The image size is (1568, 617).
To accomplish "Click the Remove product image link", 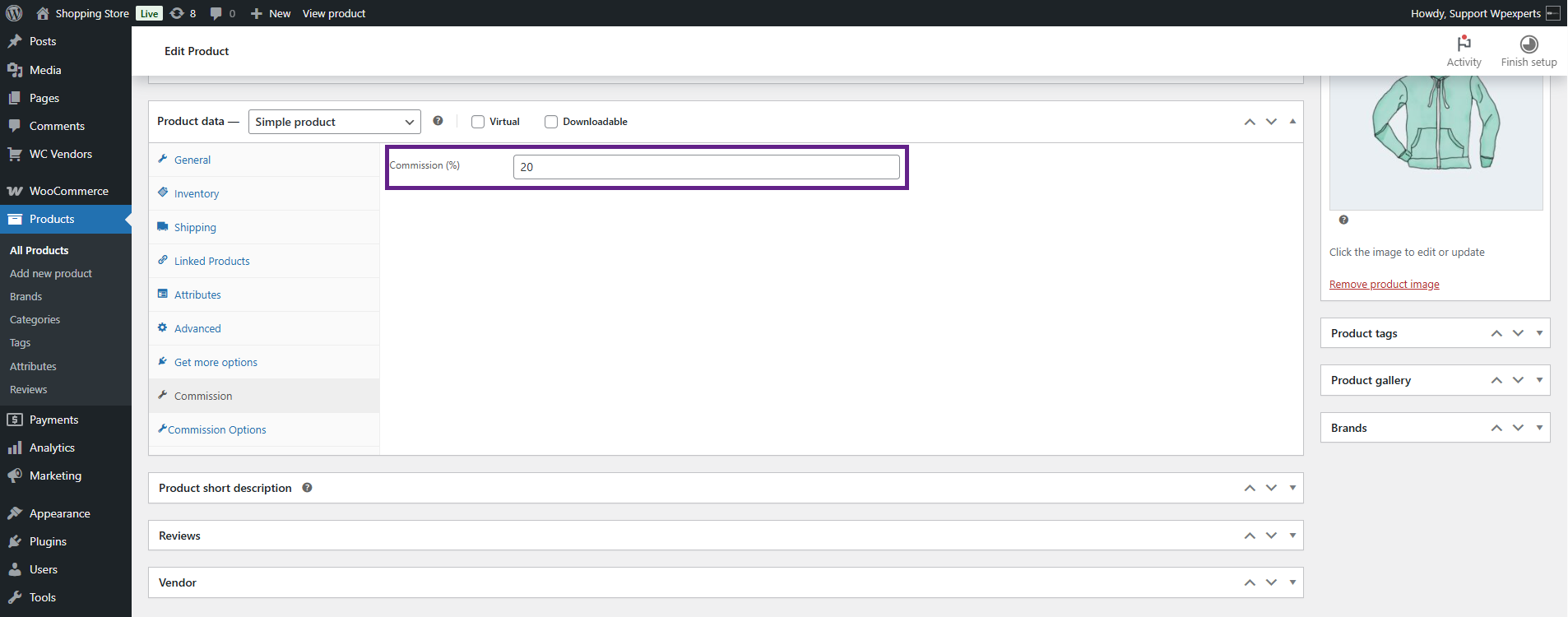I will pos(1384,285).
